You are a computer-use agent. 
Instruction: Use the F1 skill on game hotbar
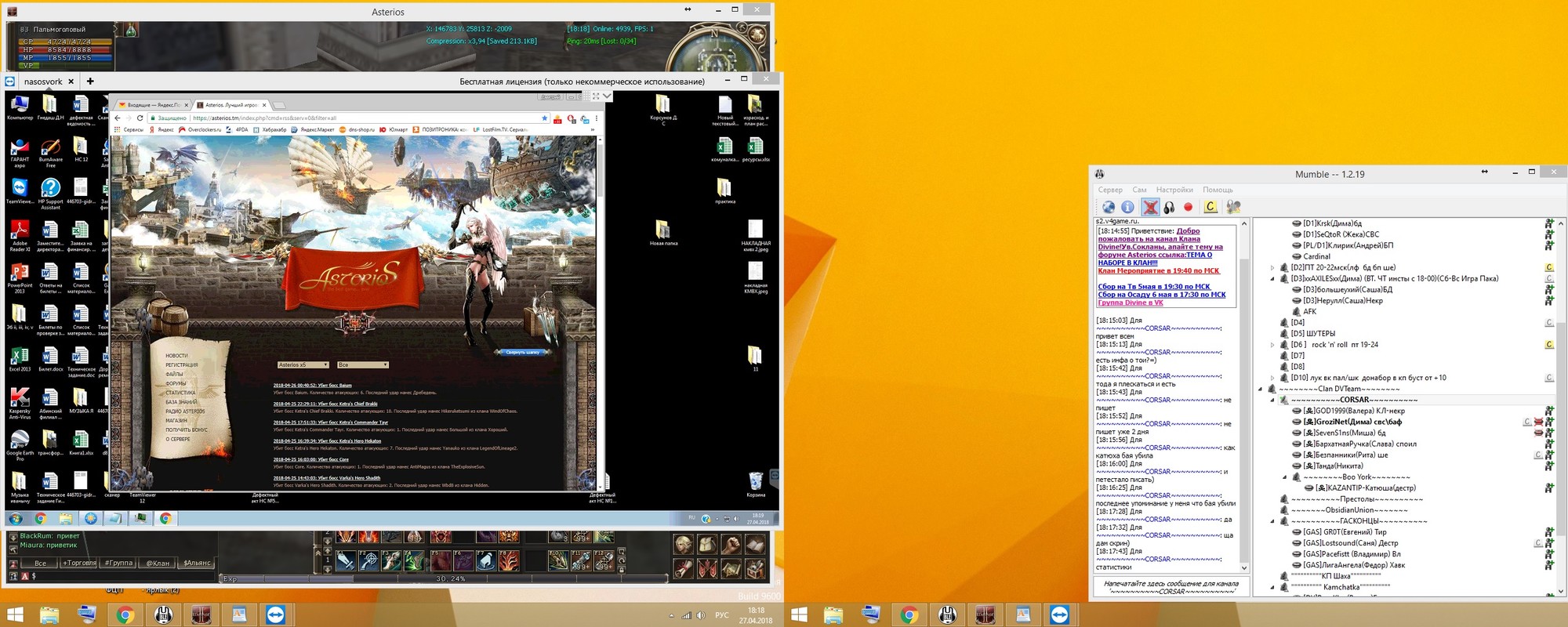[346, 560]
